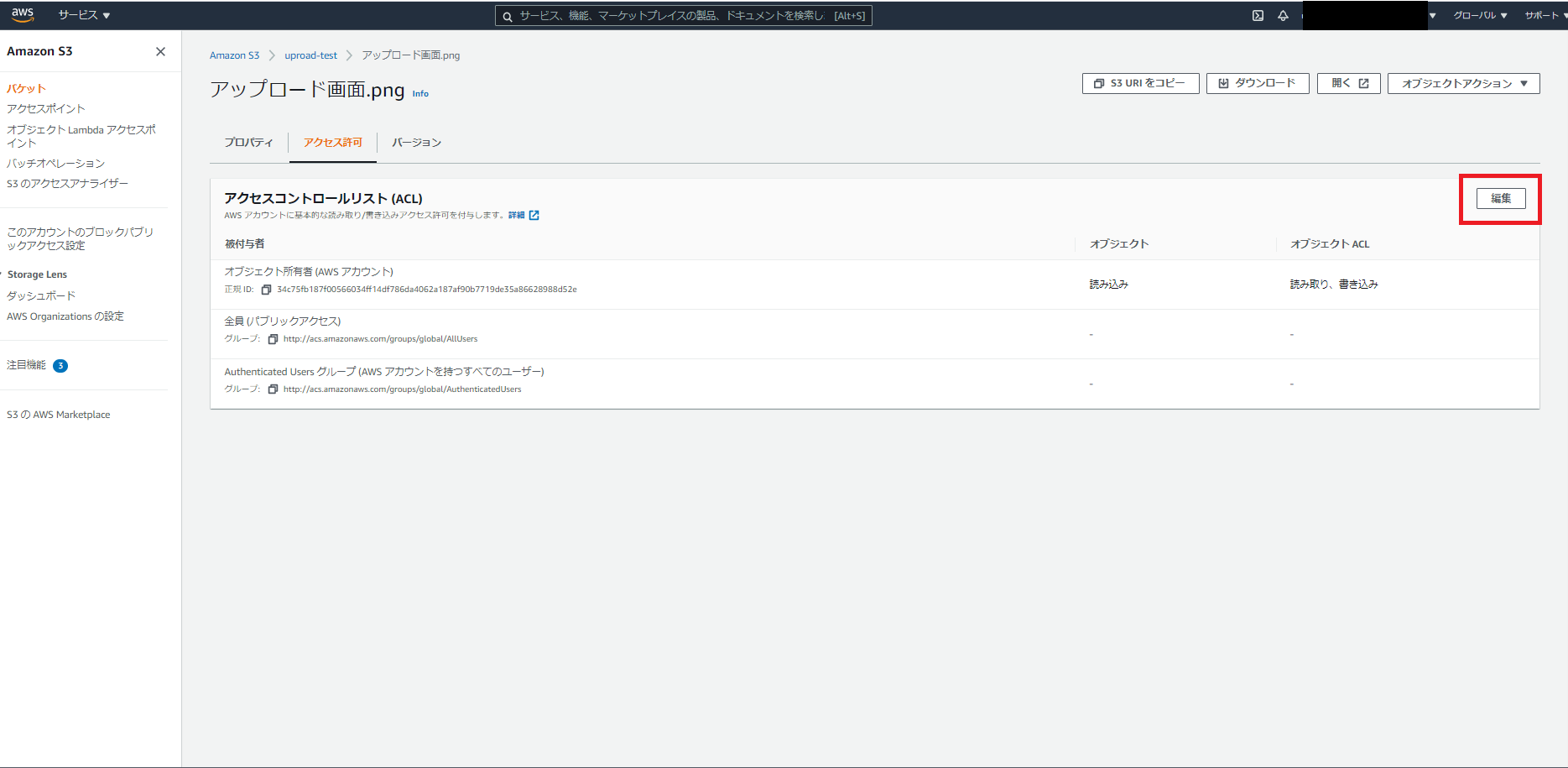Expand the グローバル region dropdown
Viewport: 1568px width, 768px height.
(1480, 15)
